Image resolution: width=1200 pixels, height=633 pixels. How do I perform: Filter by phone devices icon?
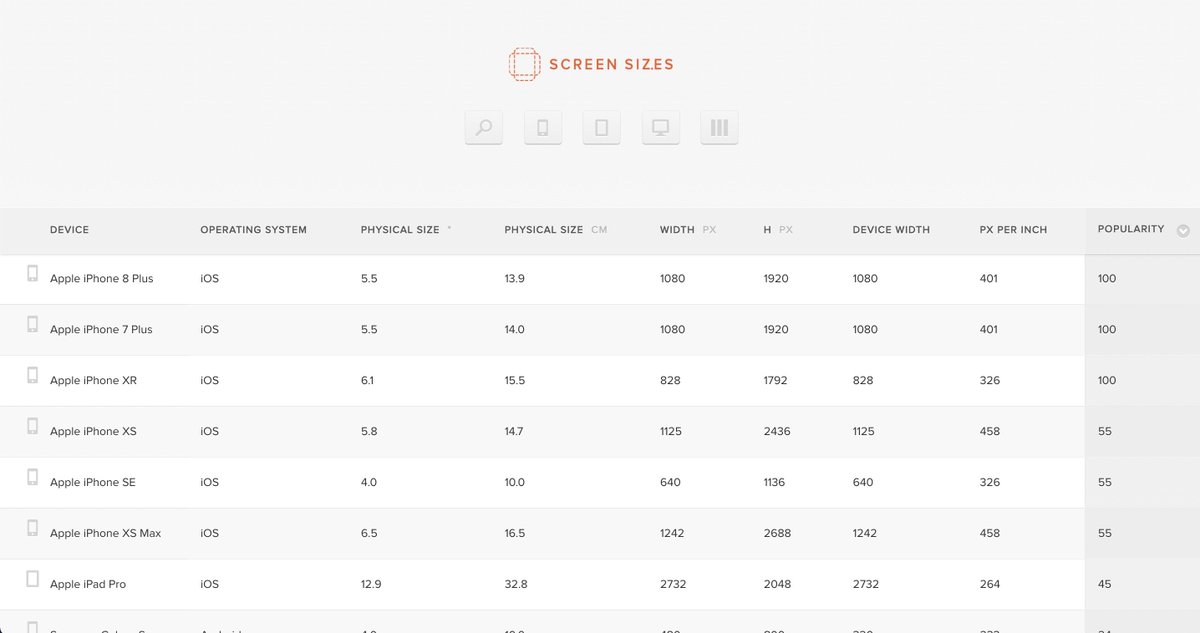click(x=543, y=127)
